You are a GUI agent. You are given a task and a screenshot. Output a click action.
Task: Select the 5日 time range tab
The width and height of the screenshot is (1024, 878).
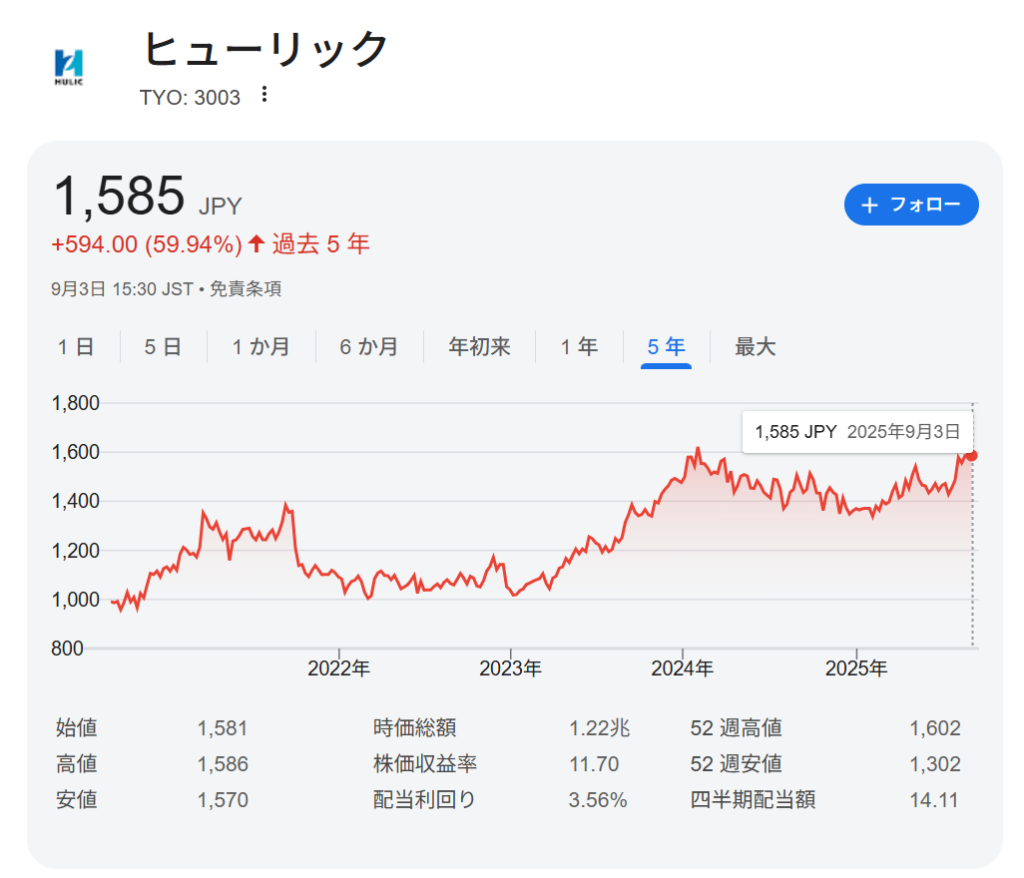[x=163, y=347]
